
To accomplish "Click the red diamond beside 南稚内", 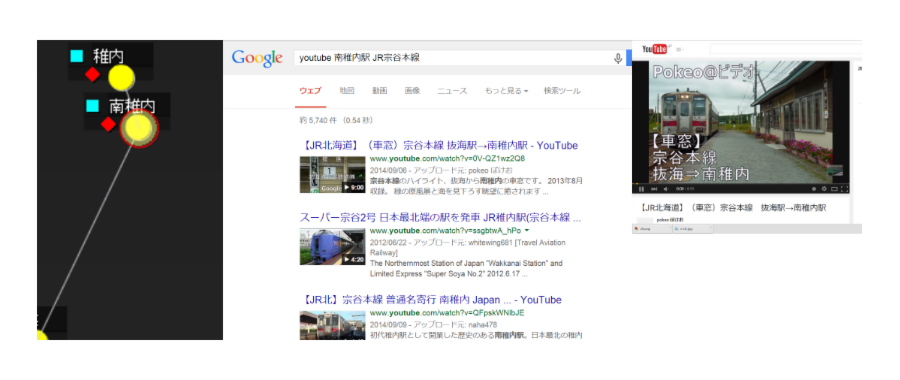I will 108,124.
